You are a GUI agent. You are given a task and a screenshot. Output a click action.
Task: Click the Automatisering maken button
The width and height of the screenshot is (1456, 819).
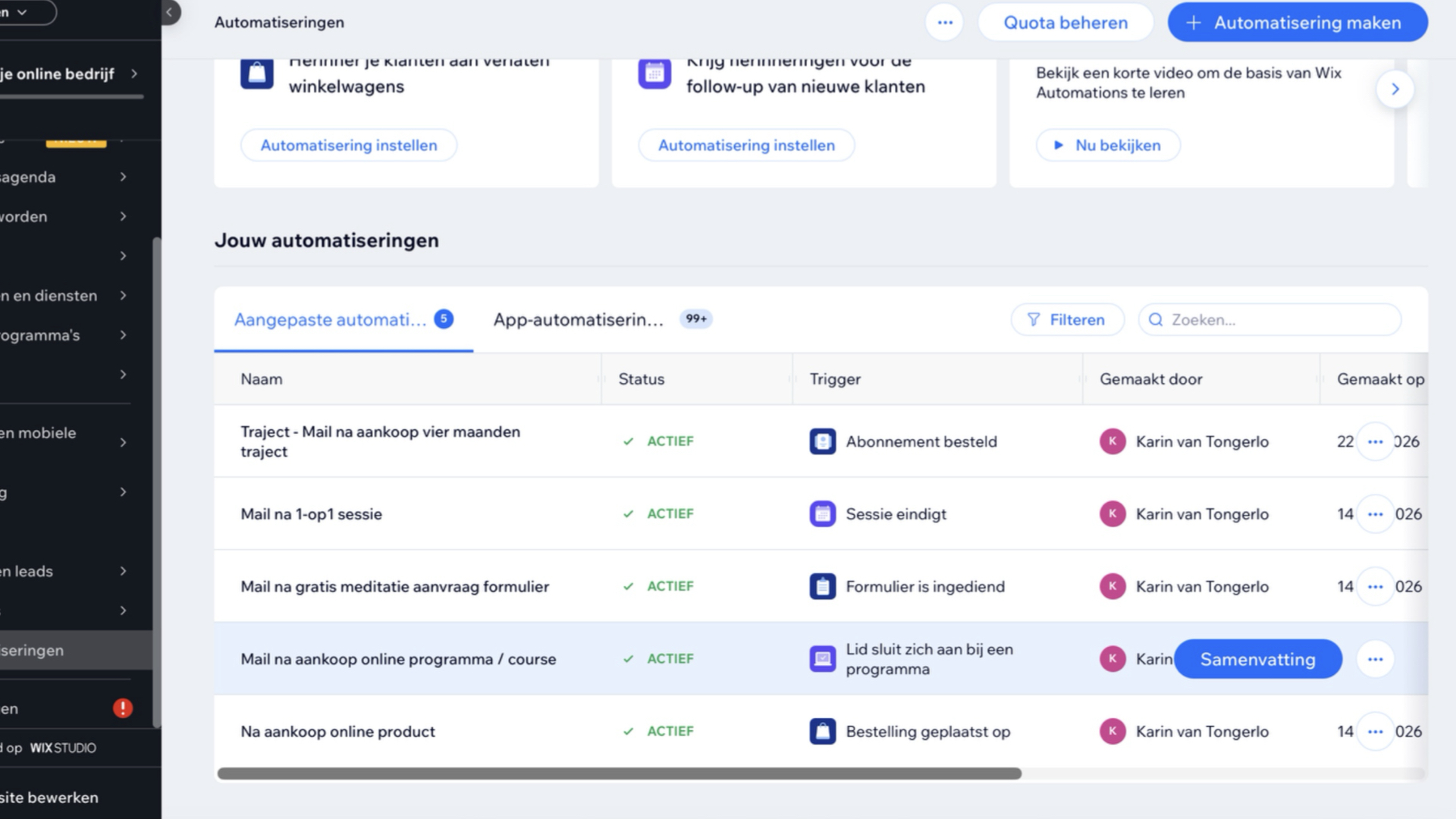point(1298,22)
